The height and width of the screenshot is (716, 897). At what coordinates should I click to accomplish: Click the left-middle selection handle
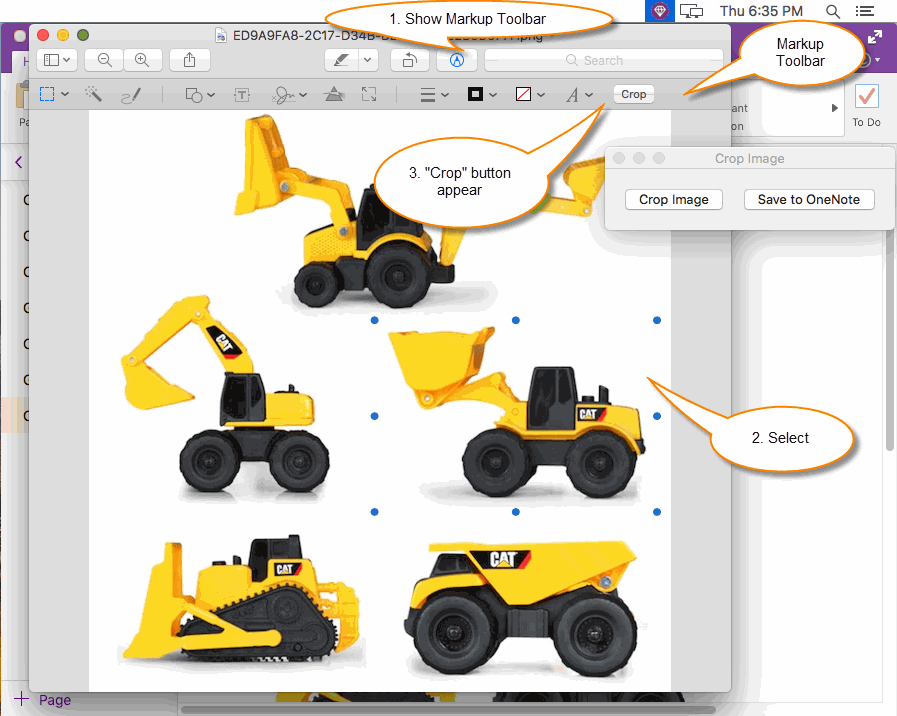click(x=375, y=416)
